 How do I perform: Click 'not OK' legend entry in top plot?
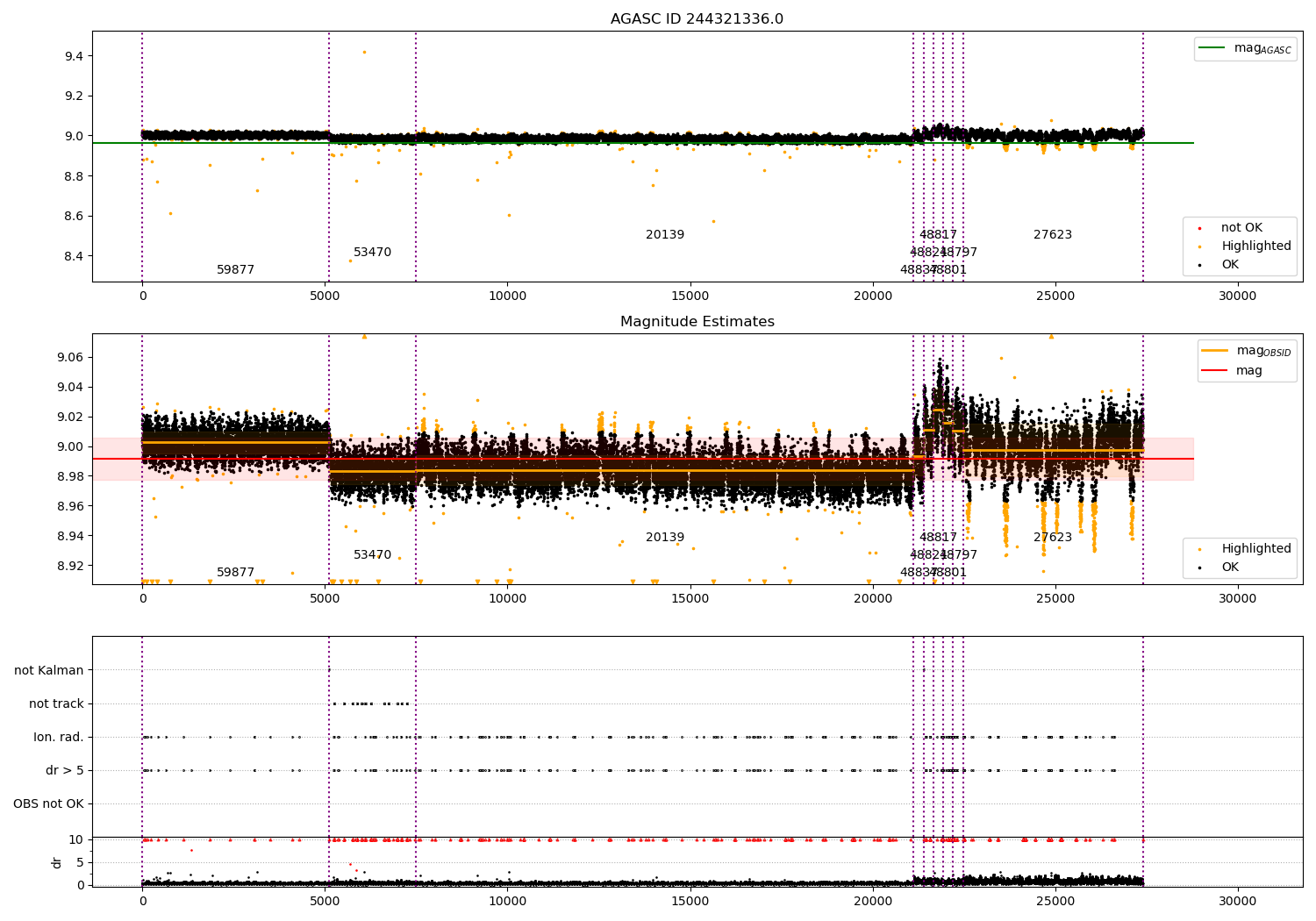(x=1230, y=228)
